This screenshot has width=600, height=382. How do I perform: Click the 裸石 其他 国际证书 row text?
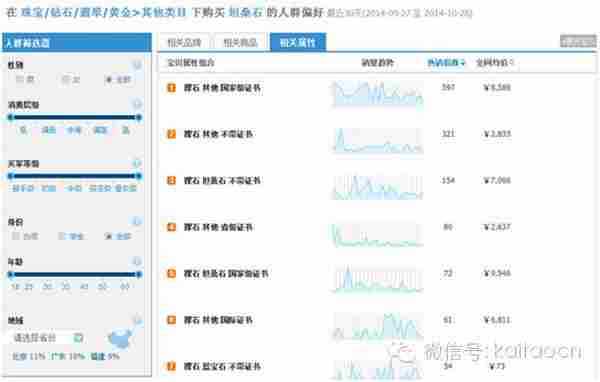pos(218,320)
